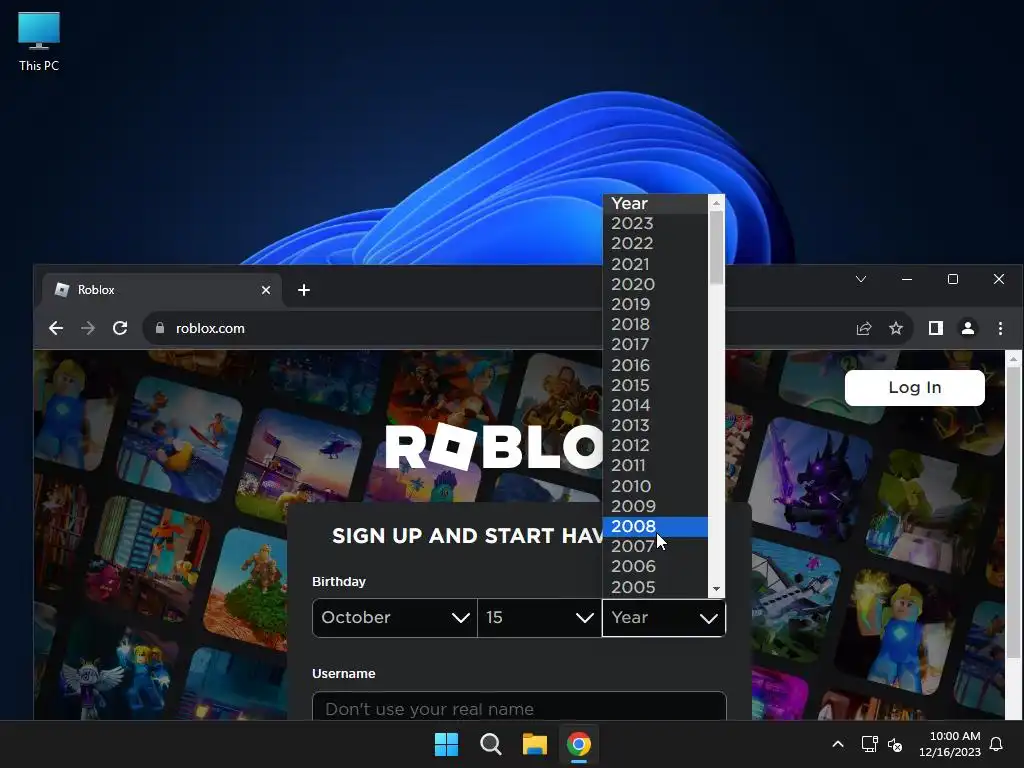Image resolution: width=1024 pixels, height=768 pixels.
Task: Choose 2005 from the year list
Action: coord(655,587)
